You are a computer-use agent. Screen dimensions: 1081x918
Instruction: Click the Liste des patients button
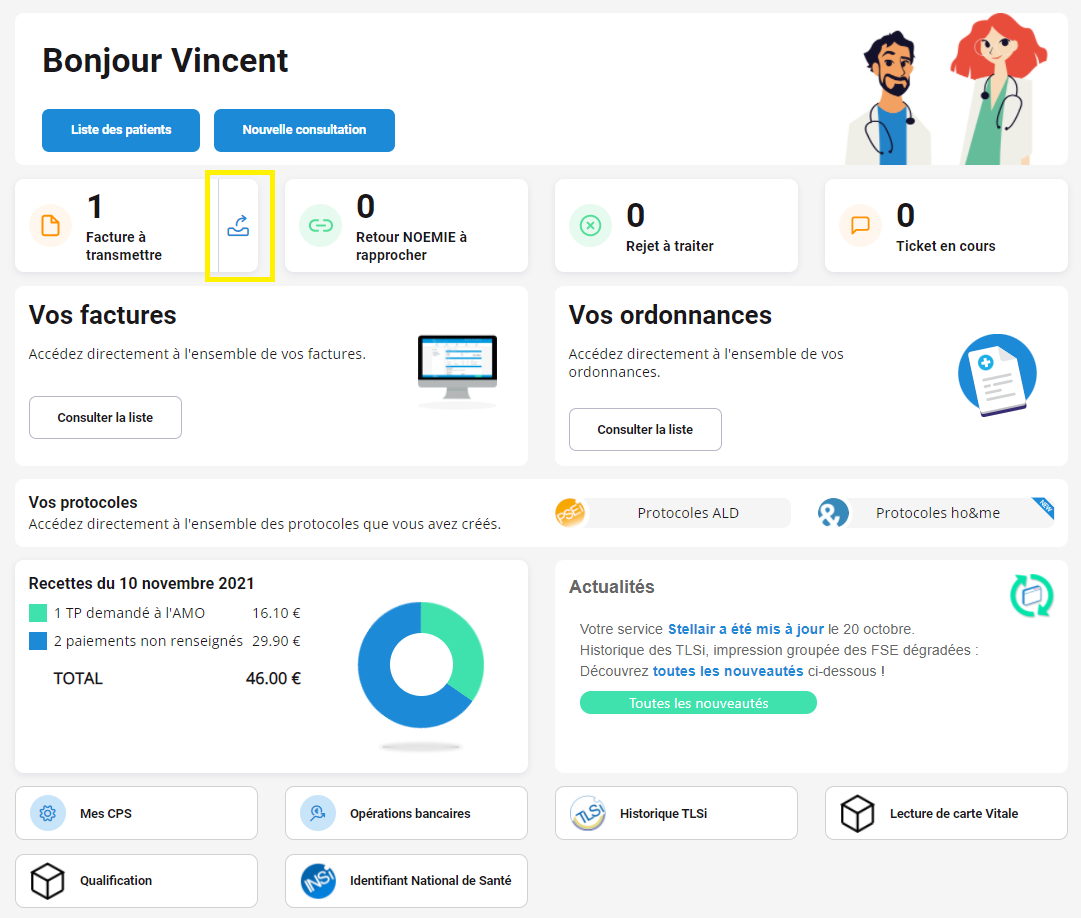tap(121, 130)
